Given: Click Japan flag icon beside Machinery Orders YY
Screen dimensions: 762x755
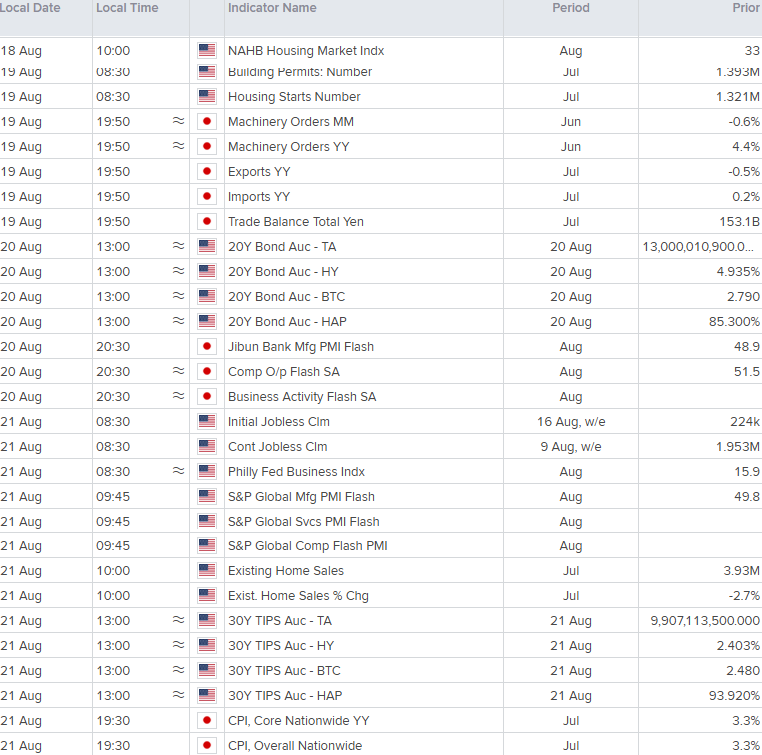Looking at the screenshot, I should point(207,146).
